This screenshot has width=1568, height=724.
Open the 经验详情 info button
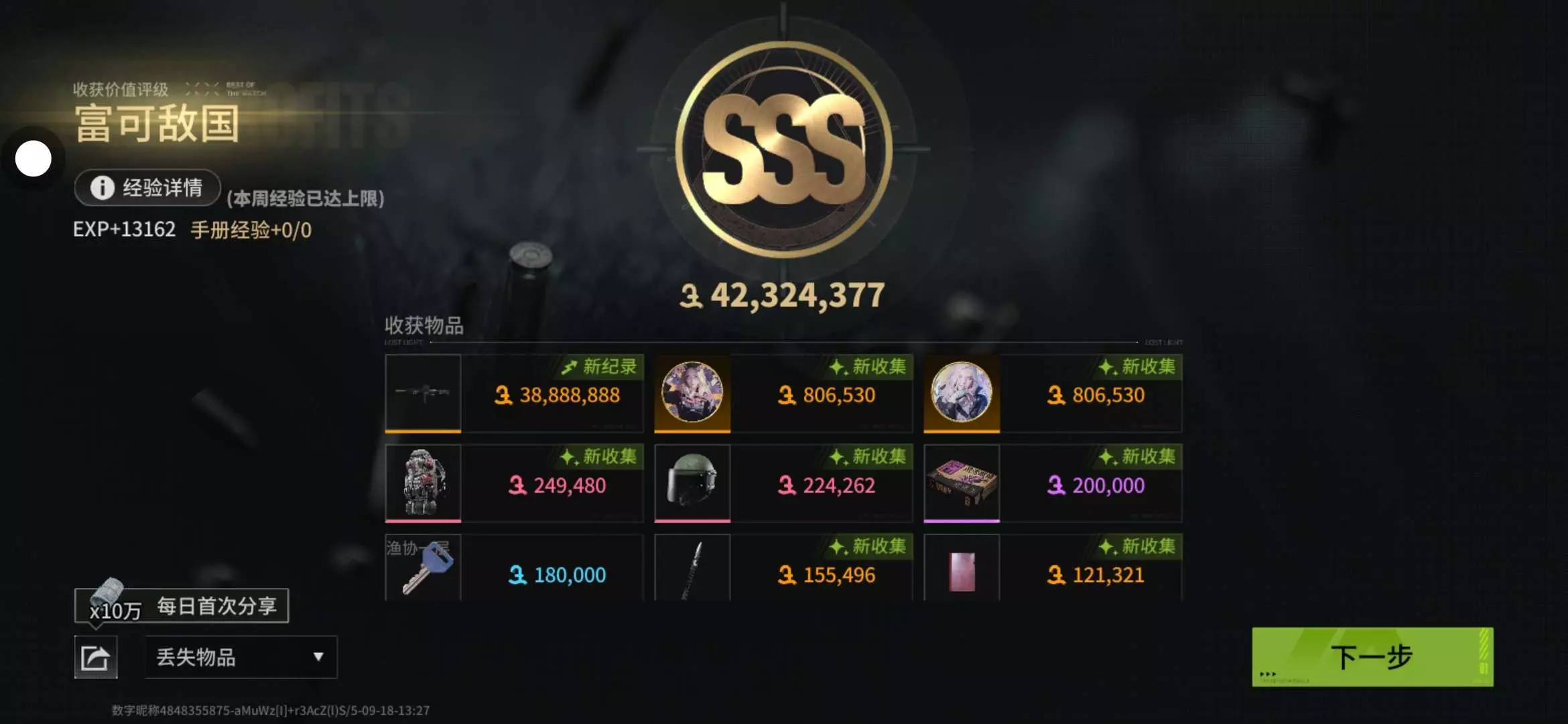(x=147, y=188)
